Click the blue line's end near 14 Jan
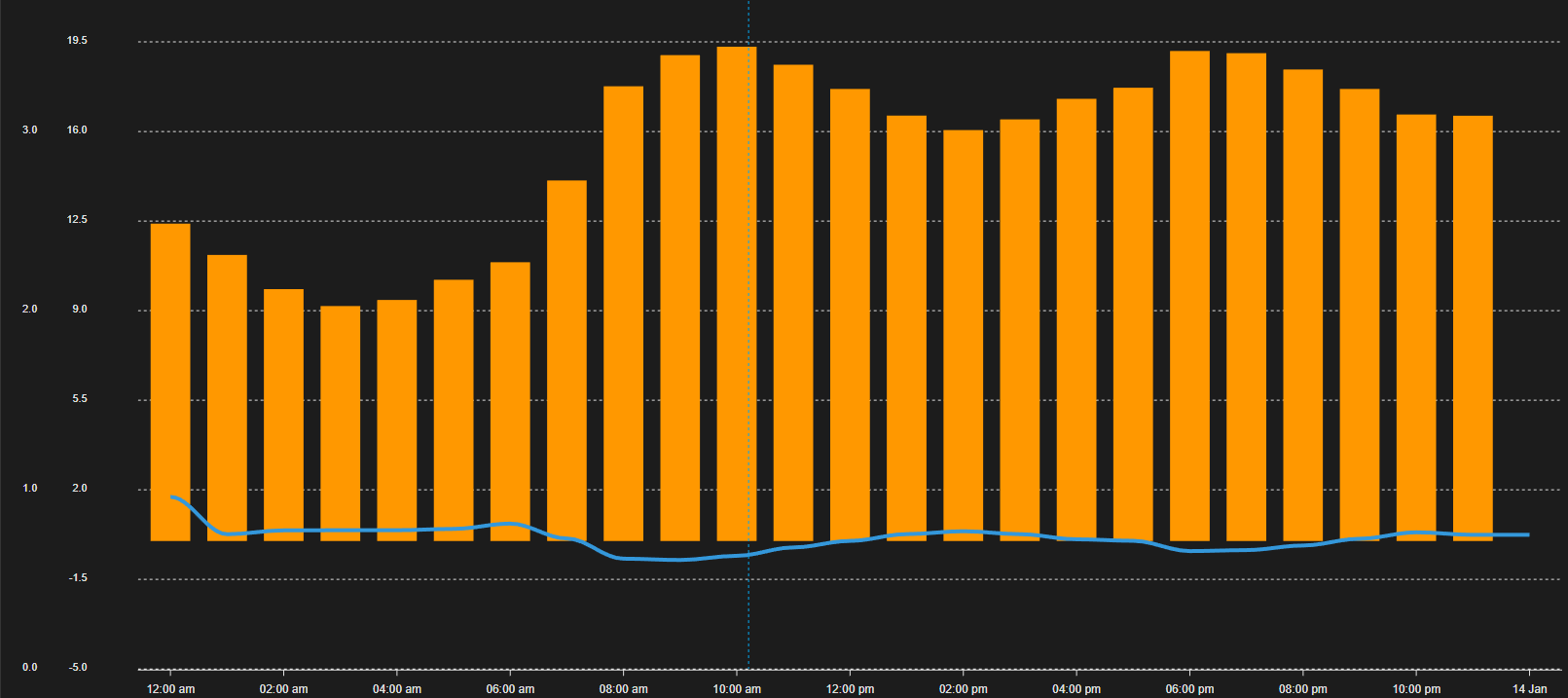The image size is (1568, 698). point(1527,534)
